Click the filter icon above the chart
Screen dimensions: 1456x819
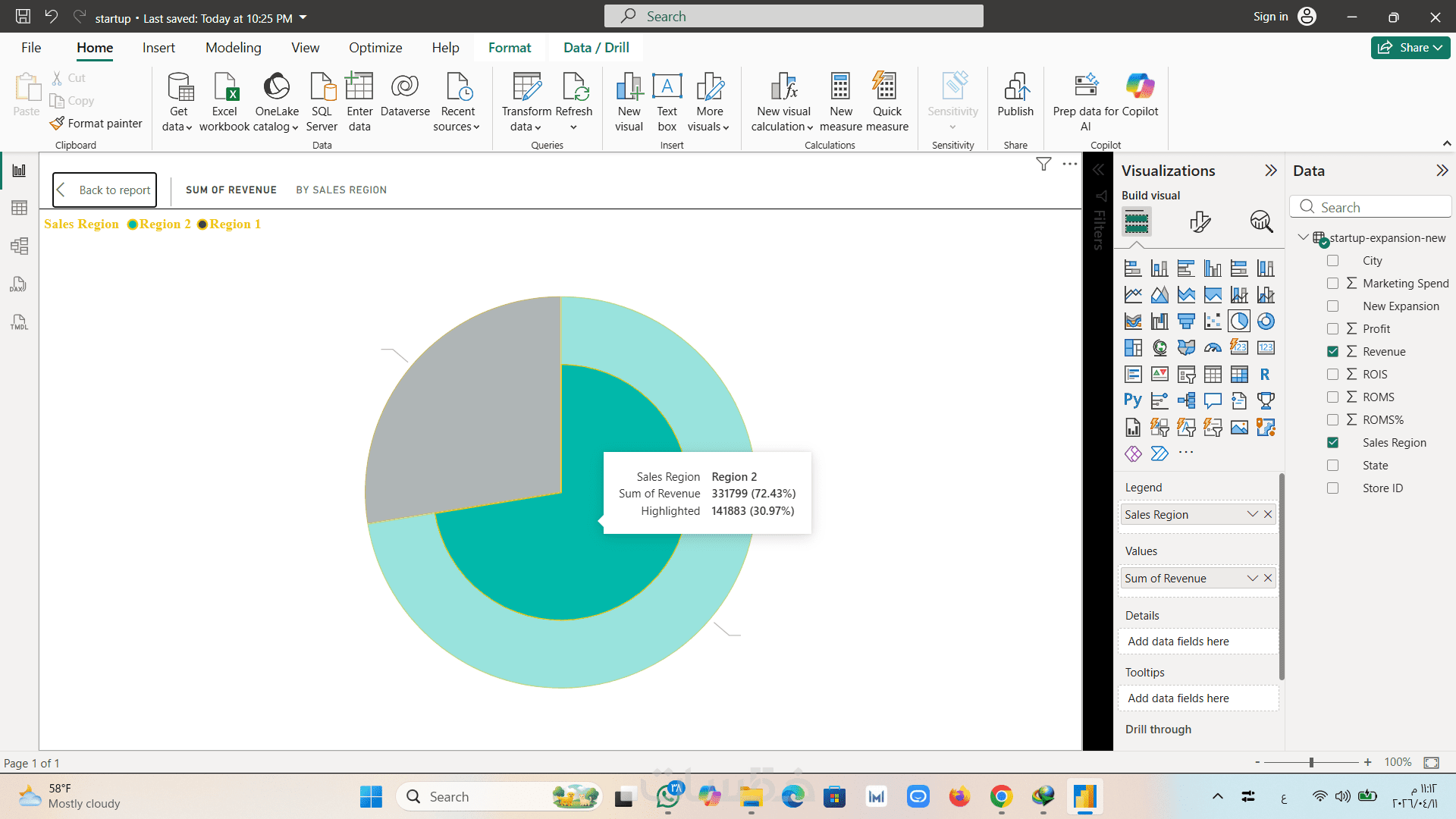click(1043, 164)
